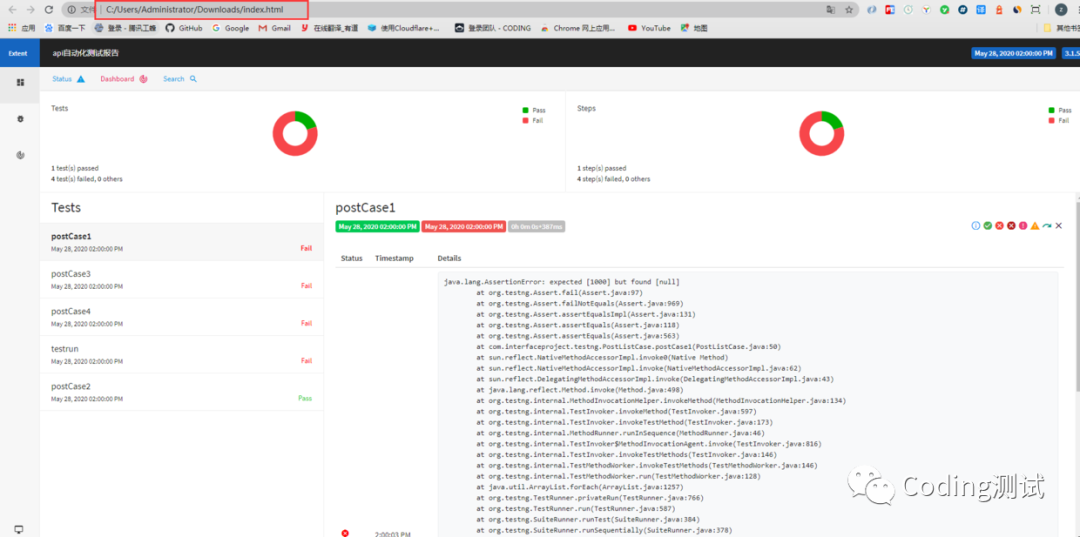Click the monitor icon at sidebar bottom
This screenshot has width=1080, height=537.
coord(19,529)
